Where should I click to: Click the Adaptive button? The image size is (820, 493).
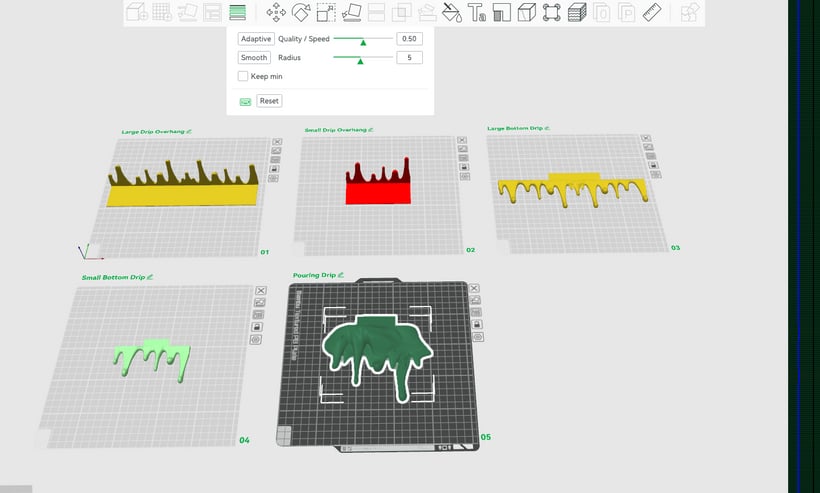tap(256, 39)
